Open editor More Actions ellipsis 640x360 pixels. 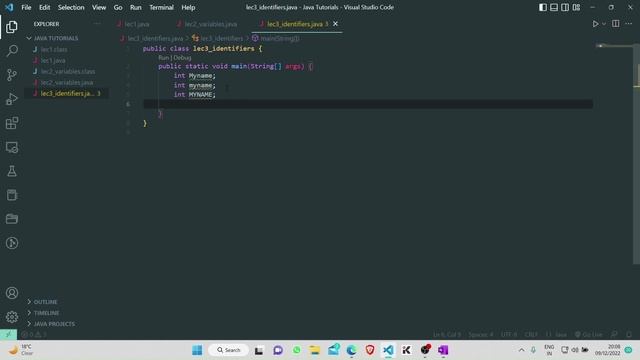629,24
